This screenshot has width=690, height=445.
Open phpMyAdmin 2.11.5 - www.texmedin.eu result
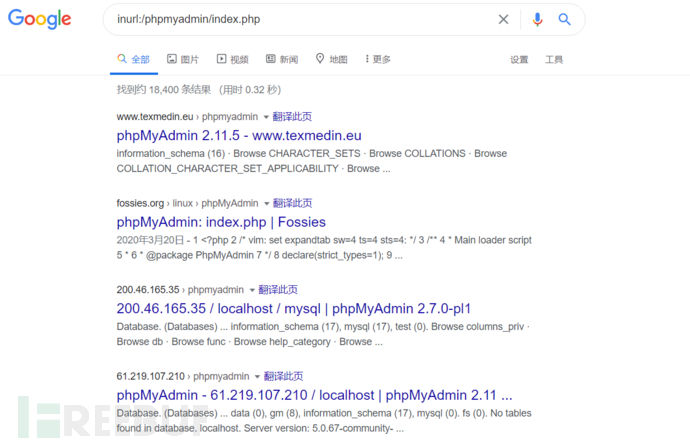point(239,136)
